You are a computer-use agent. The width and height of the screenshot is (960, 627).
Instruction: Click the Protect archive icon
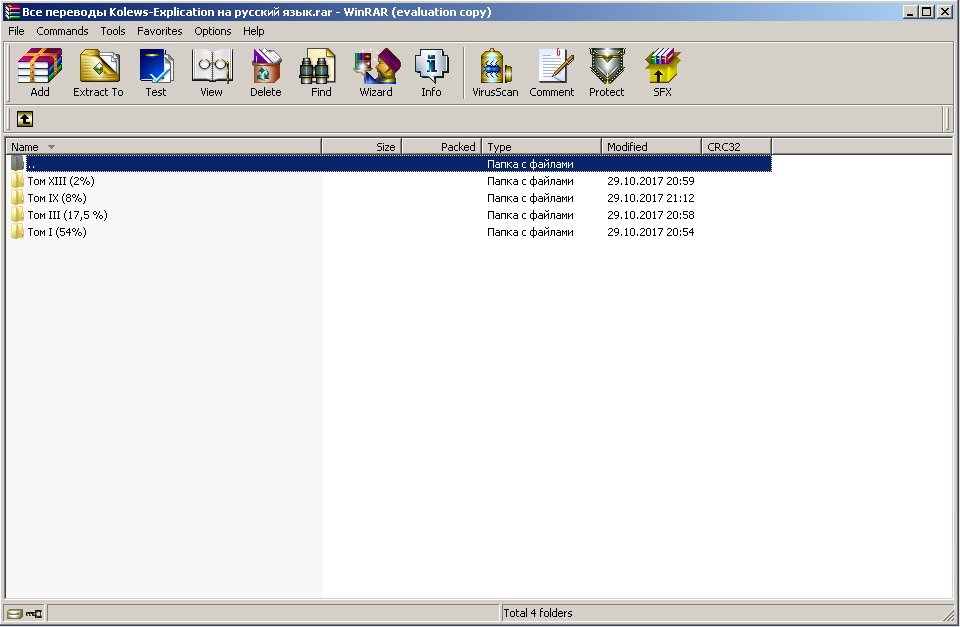coord(606,72)
